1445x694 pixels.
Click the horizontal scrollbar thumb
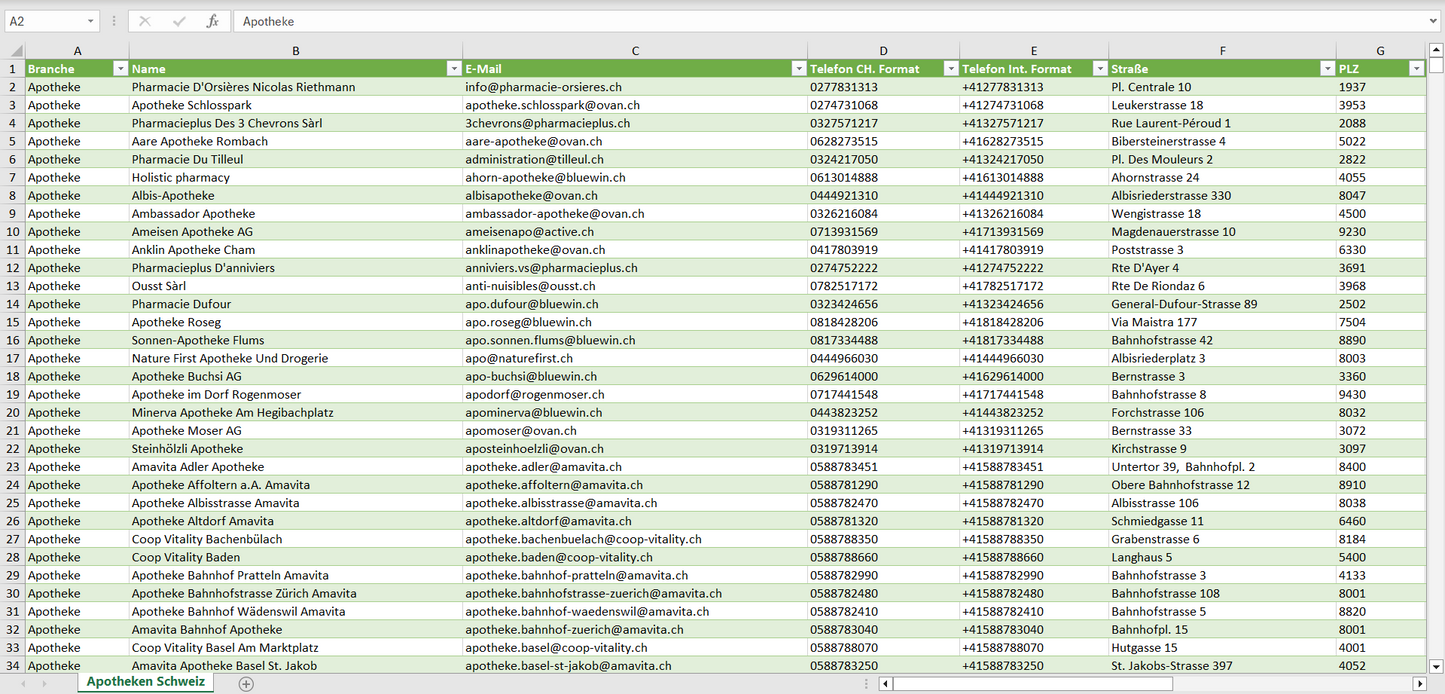[x=1032, y=684]
